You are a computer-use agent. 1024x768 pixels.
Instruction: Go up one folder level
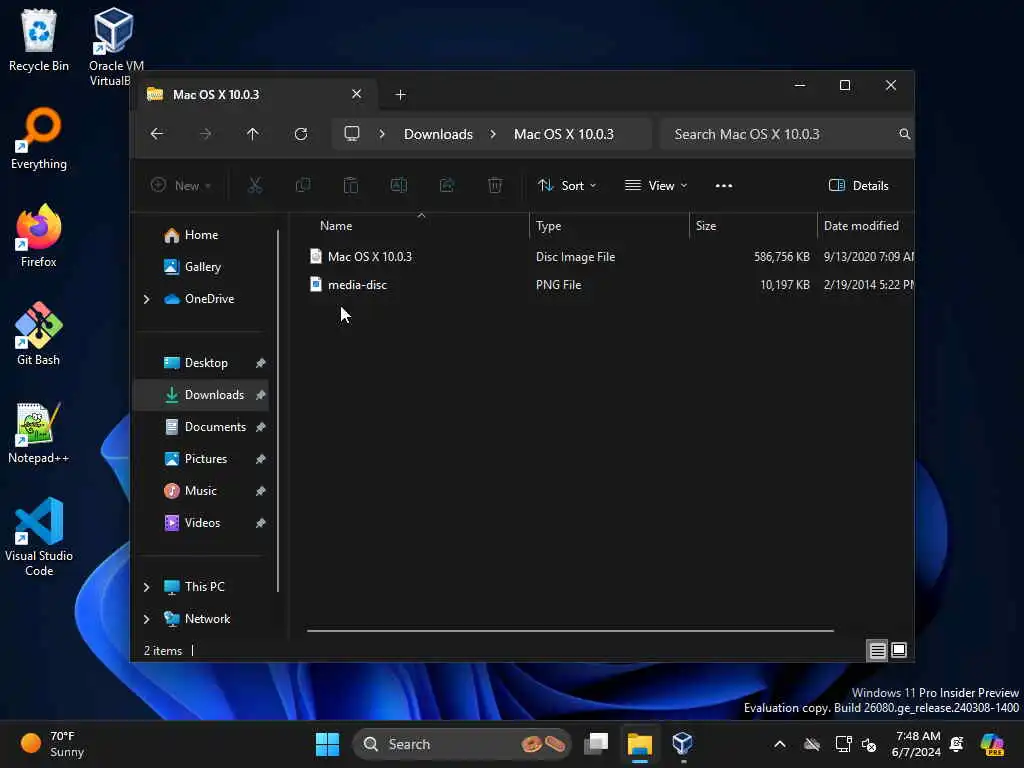[253, 134]
